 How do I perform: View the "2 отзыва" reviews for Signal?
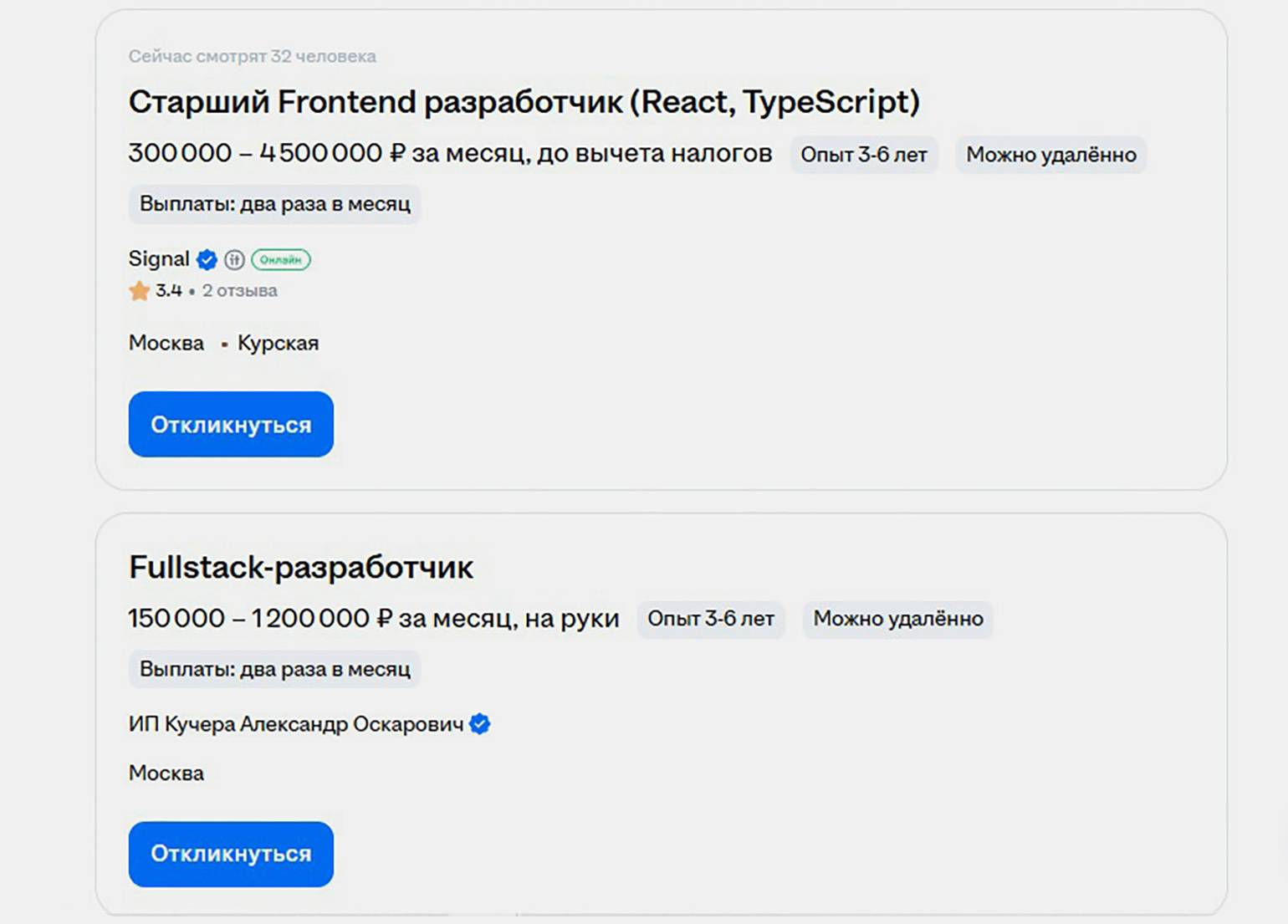[239, 291]
